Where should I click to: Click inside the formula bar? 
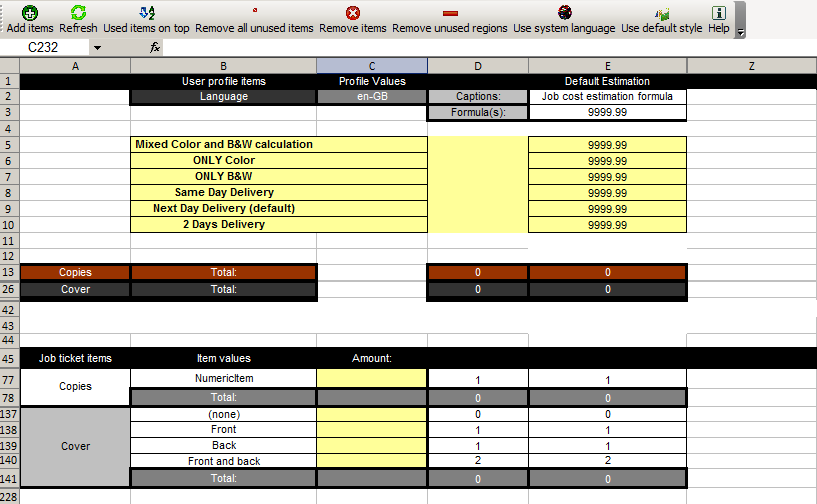tap(480, 47)
